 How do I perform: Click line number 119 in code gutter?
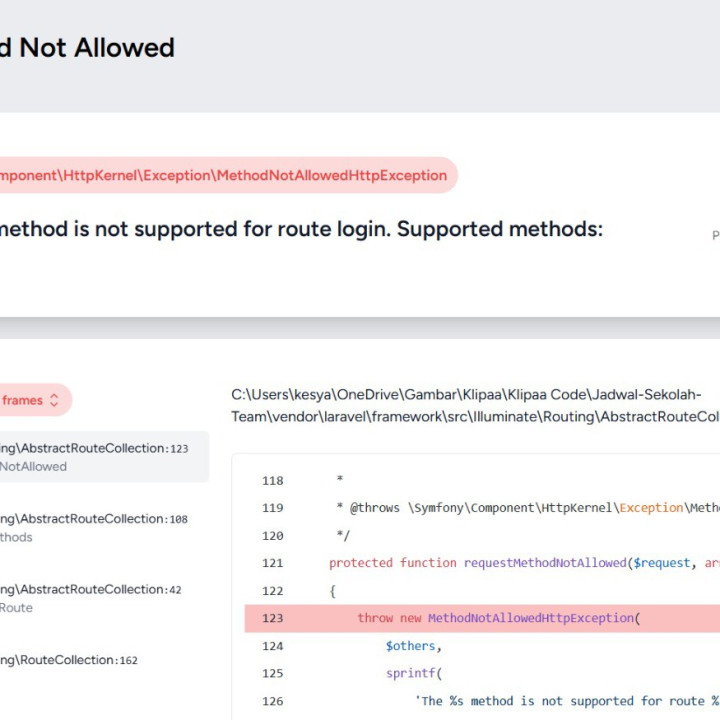[x=272, y=508]
